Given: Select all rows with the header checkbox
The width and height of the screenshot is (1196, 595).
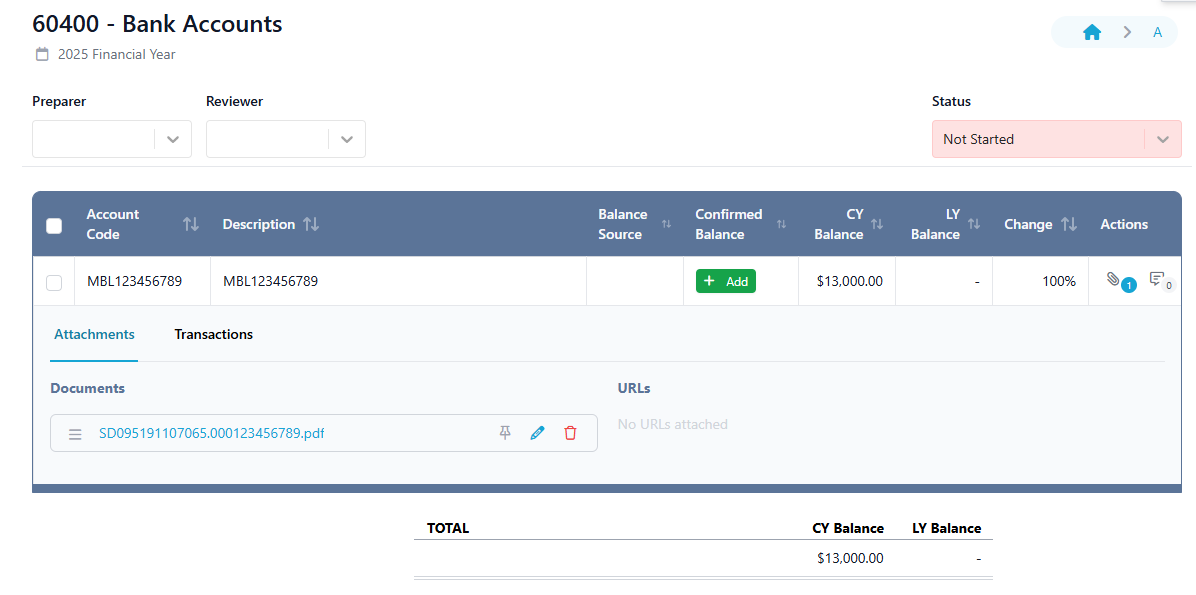Looking at the screenshot, I should (54, 227).
